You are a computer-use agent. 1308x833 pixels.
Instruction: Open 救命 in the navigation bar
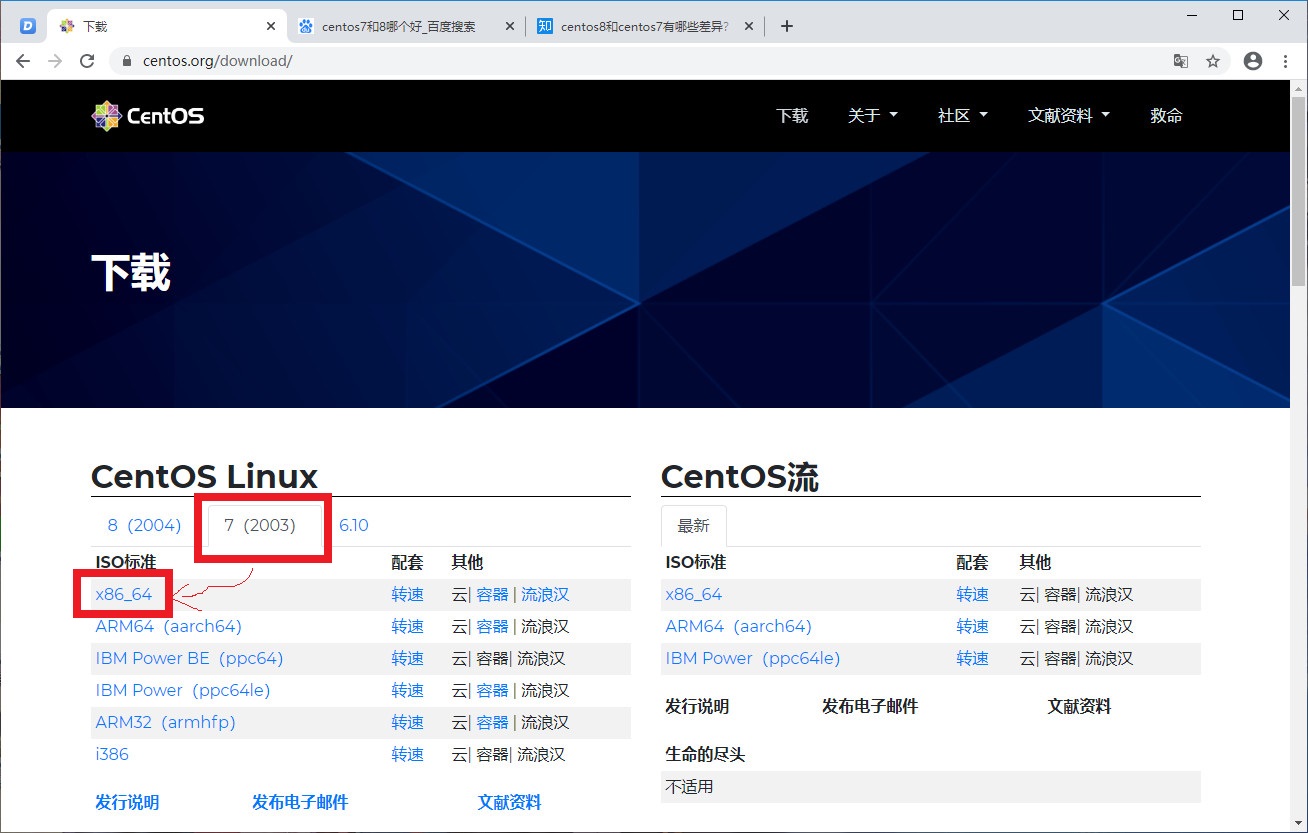point(1166,116)
